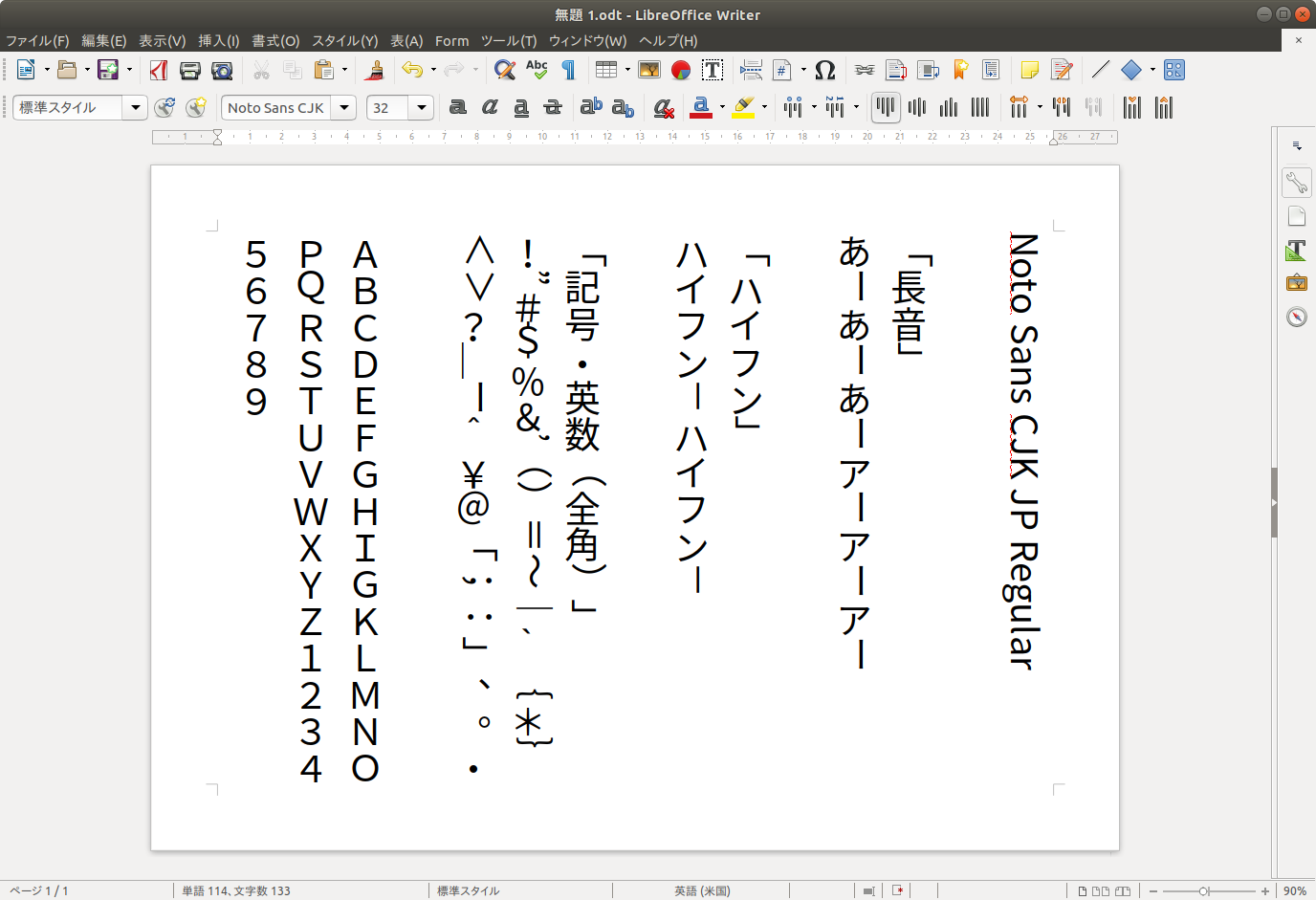Image resolution: width=1316 pixels, height=900 pixels.
Task: Select the Clone Formatting paintbrush
Action: coord(376,70)
